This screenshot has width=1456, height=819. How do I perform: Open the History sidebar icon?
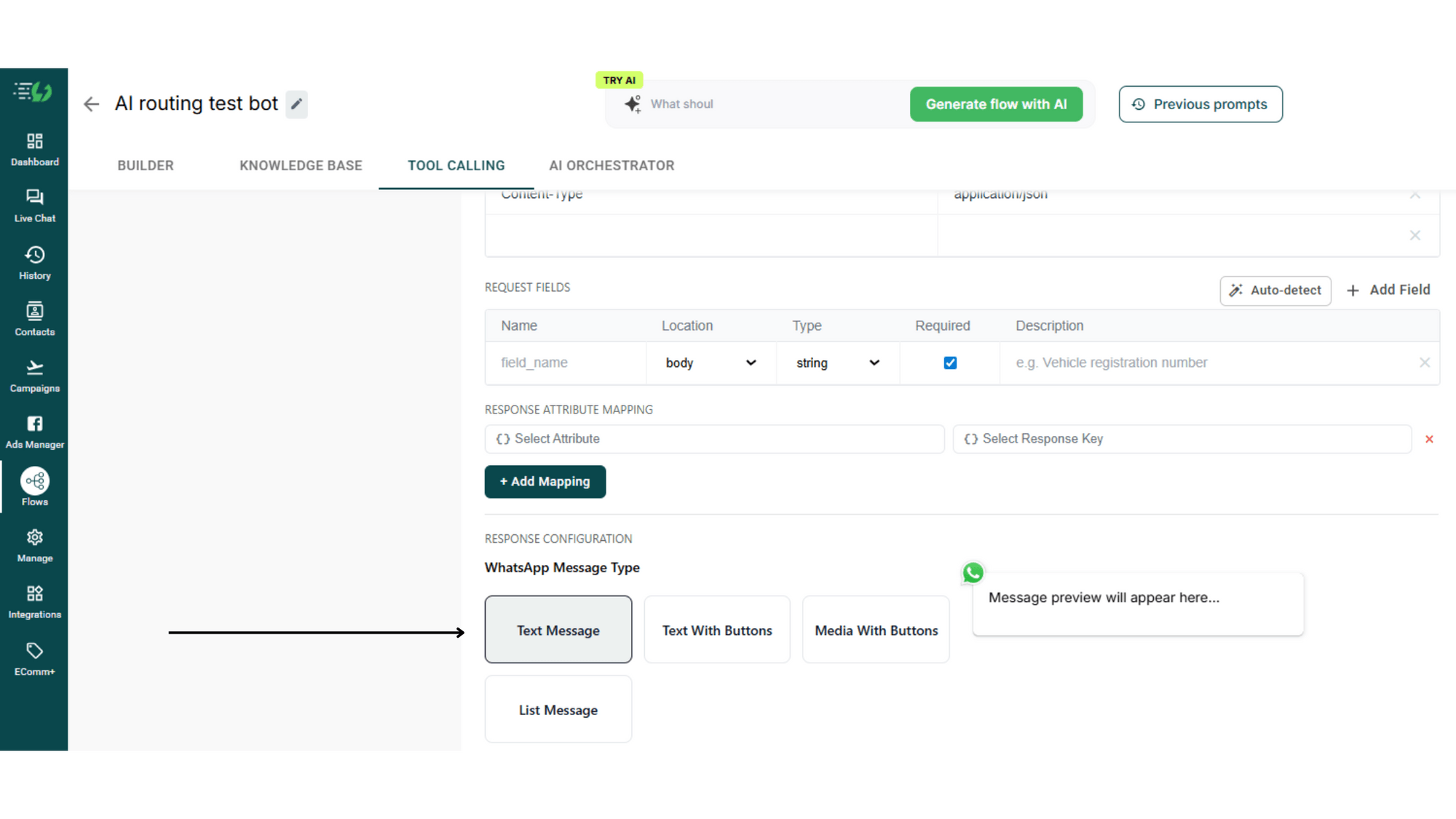(34, 255)
